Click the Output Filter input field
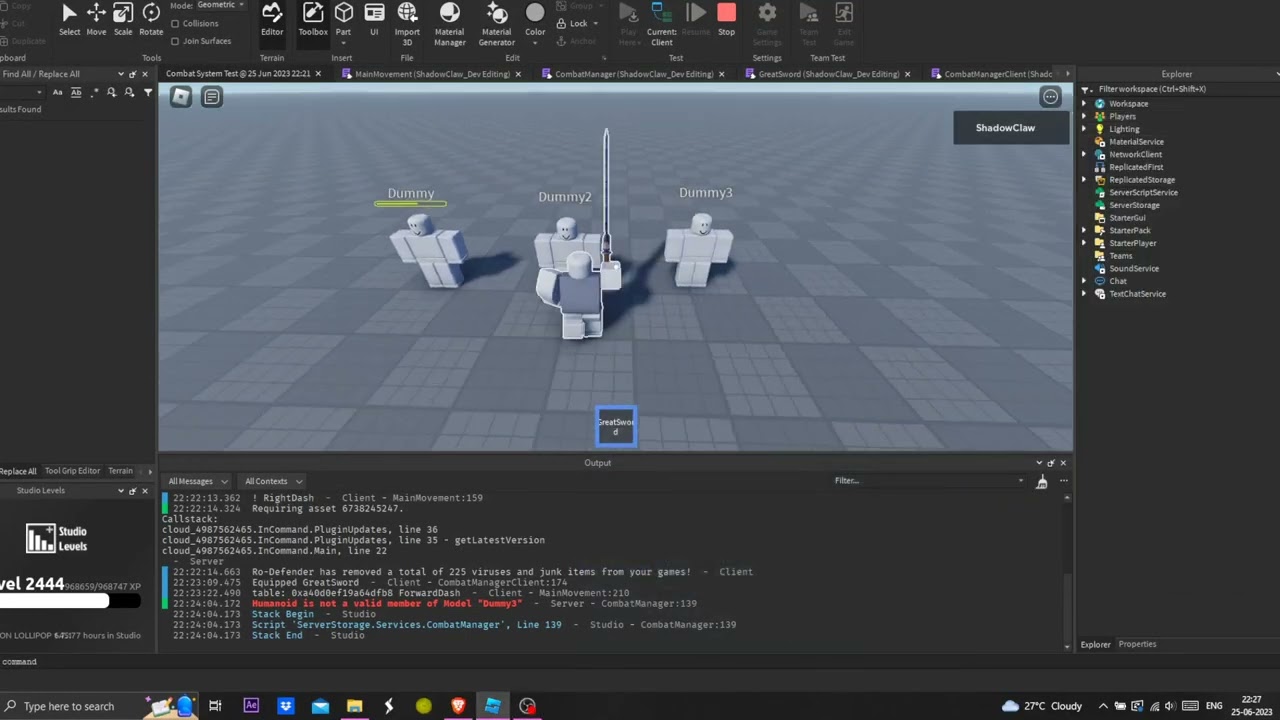The height and width of the screenshot is (720, 1280). pyautogui.click(x=929, y=481)
